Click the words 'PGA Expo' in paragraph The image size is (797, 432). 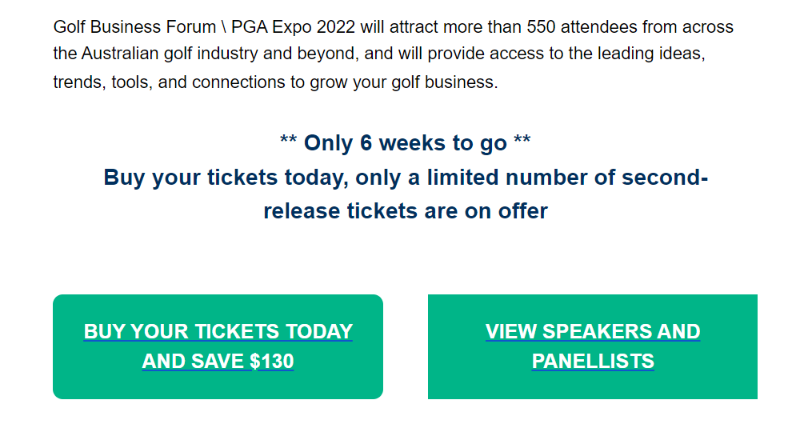[271, 27]
